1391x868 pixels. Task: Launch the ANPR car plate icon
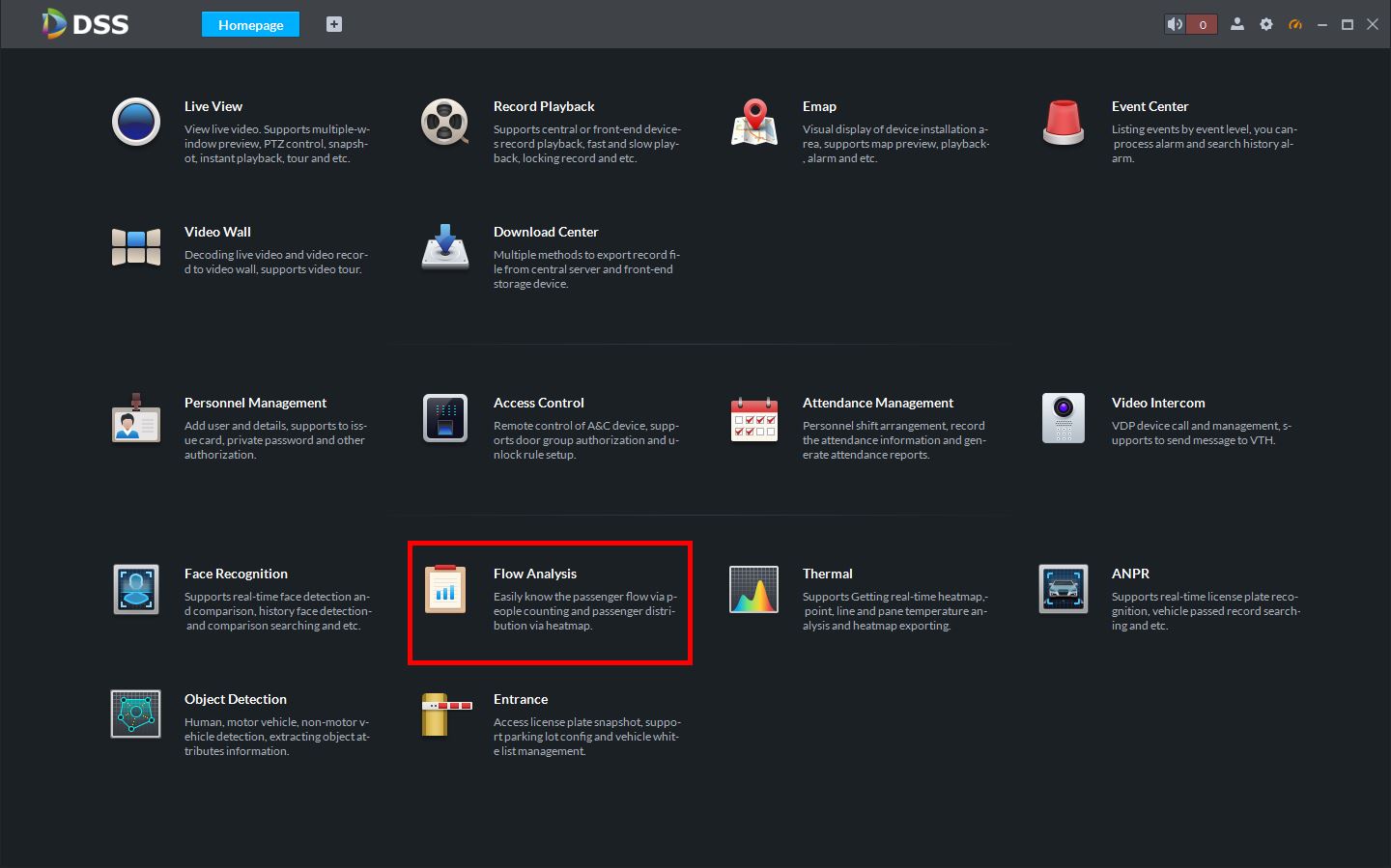click(x=1064, y=589)
